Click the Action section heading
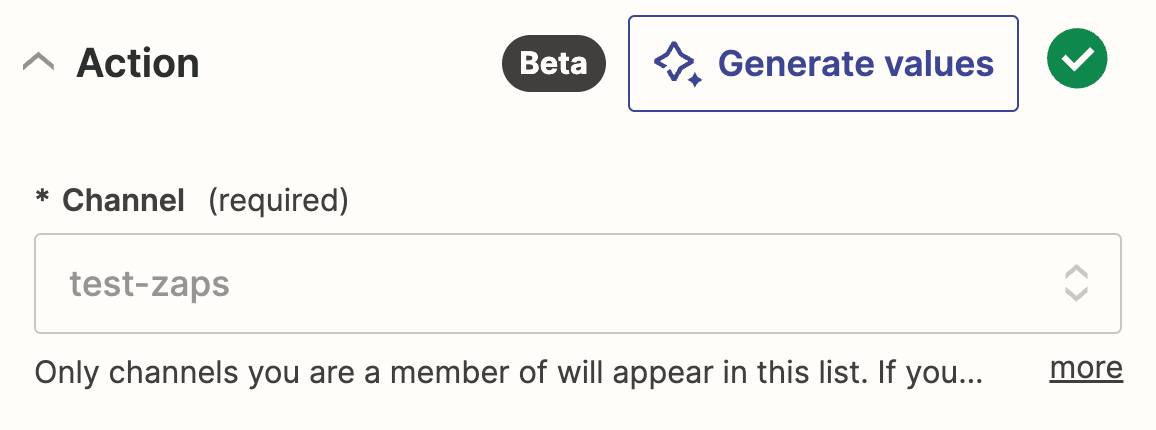Screen dimensions: 1156x430 (138, 64)
